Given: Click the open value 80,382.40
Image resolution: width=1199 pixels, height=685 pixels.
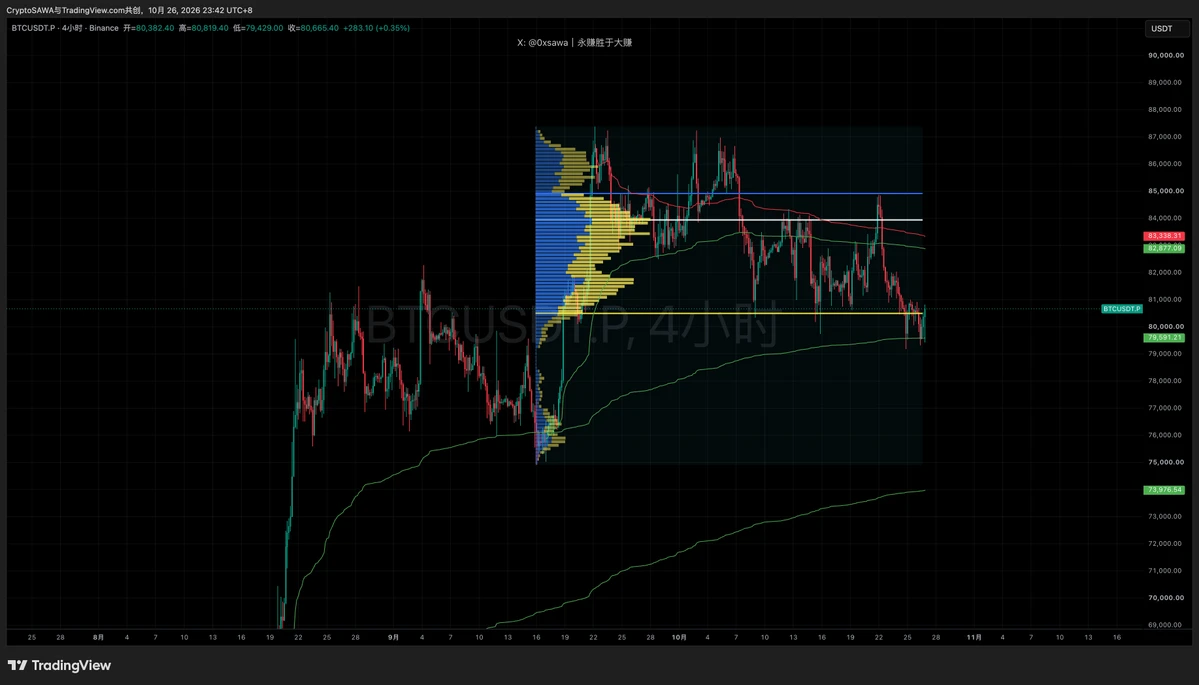Looking at the screenshot, I should (155, 28).
